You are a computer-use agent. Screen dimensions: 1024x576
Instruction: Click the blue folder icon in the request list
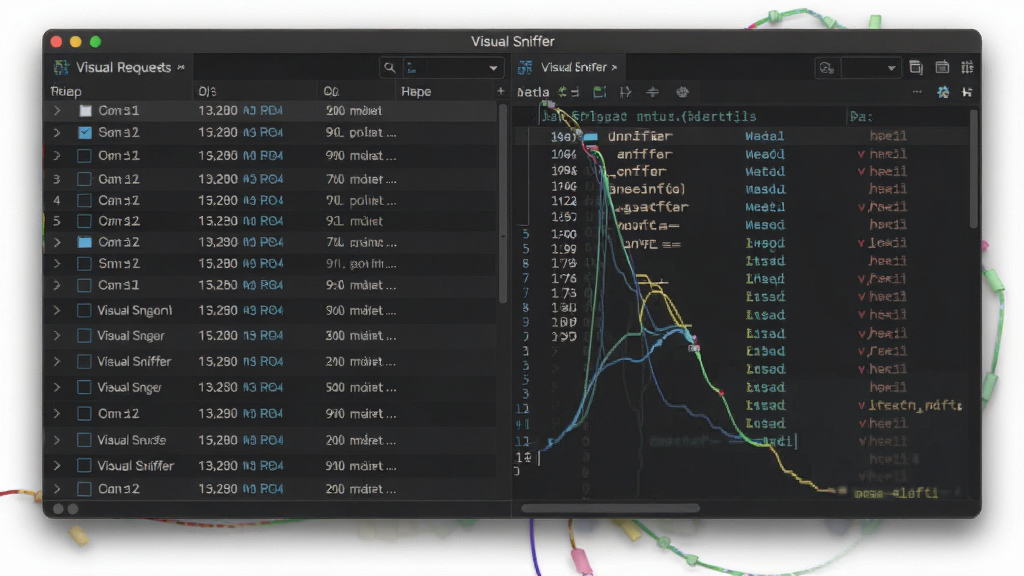(84, 242)
